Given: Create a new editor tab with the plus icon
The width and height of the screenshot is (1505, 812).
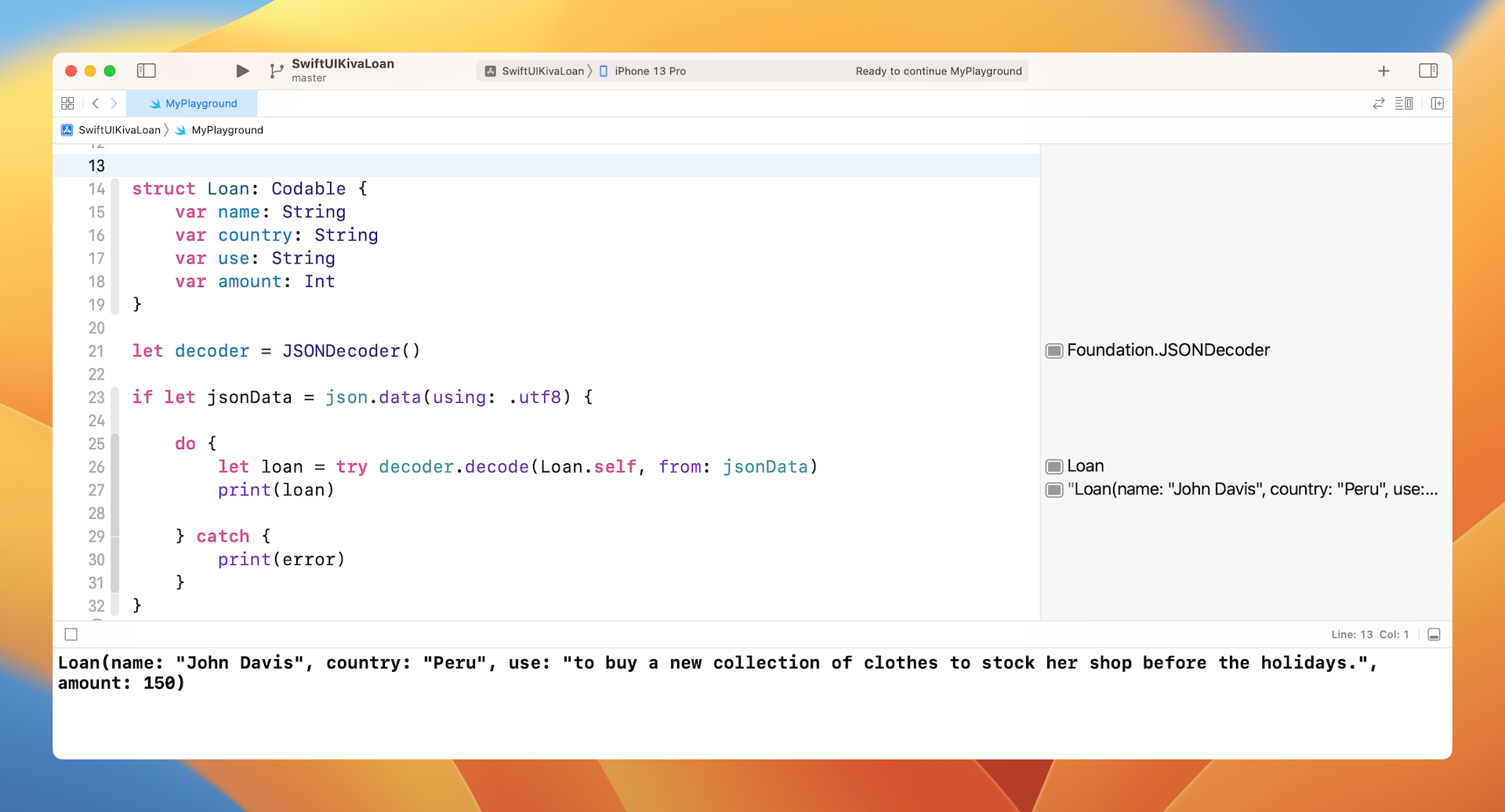Looking at the screenshot, I should [x=1384, y=71].
